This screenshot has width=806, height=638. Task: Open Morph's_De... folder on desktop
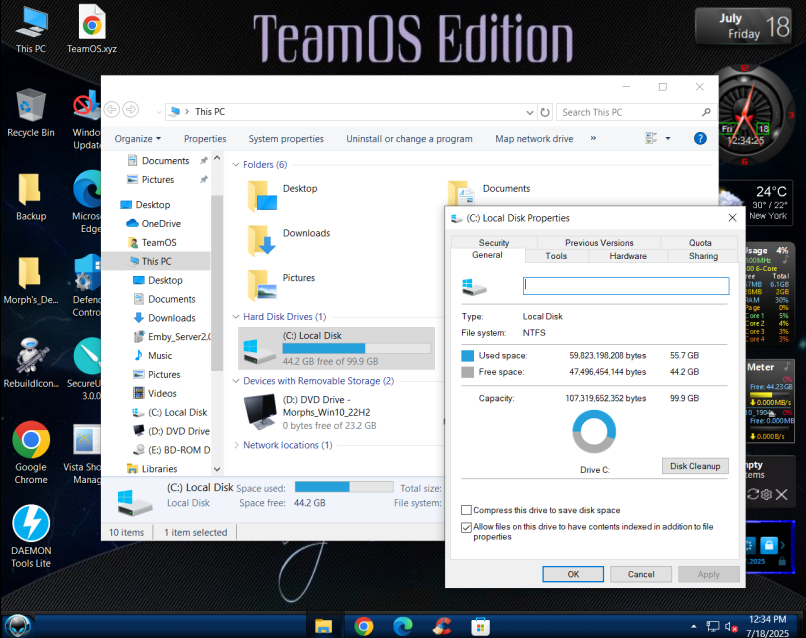(x=31, y=281)
